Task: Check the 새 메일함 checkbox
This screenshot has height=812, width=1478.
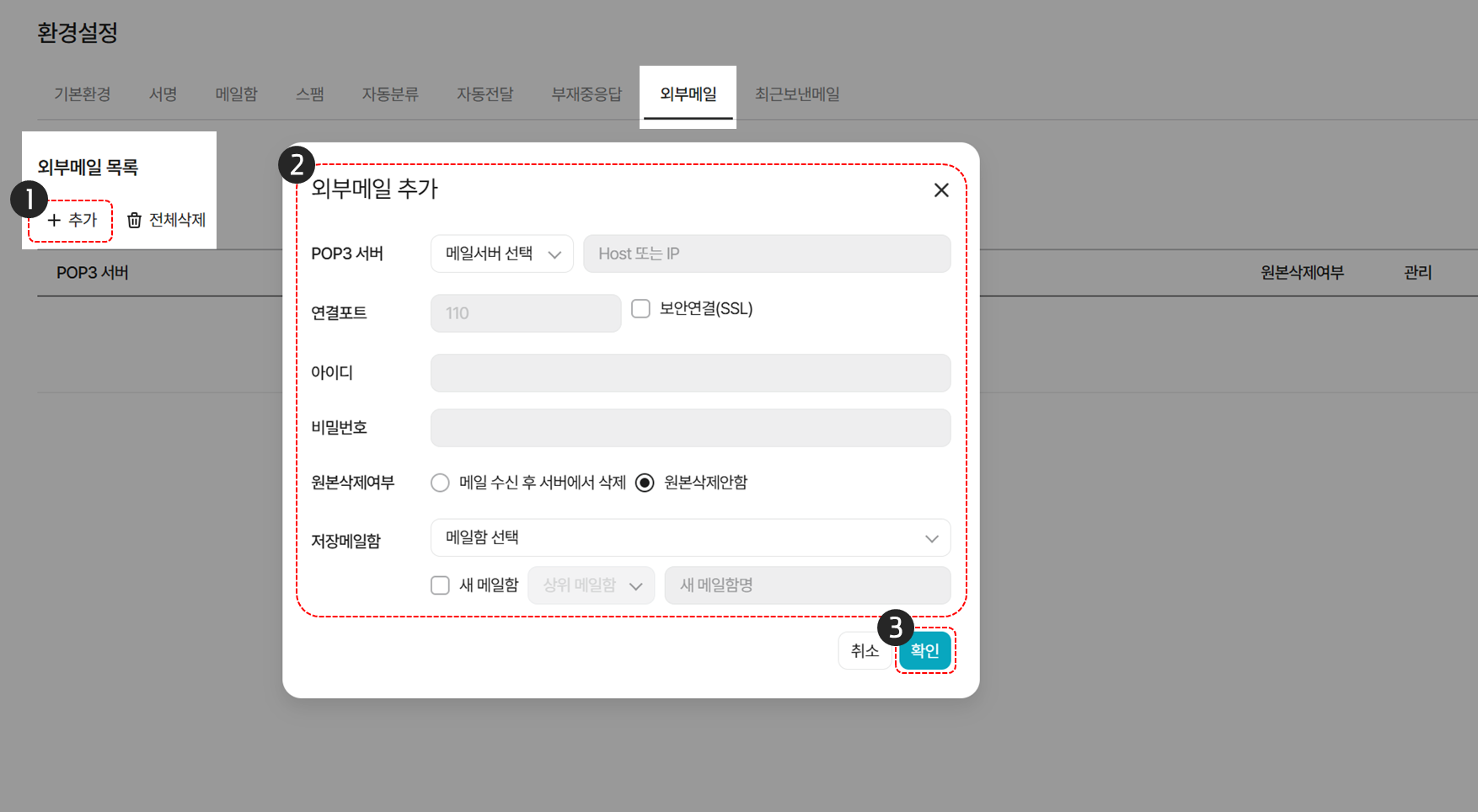Action: [440, 585]
